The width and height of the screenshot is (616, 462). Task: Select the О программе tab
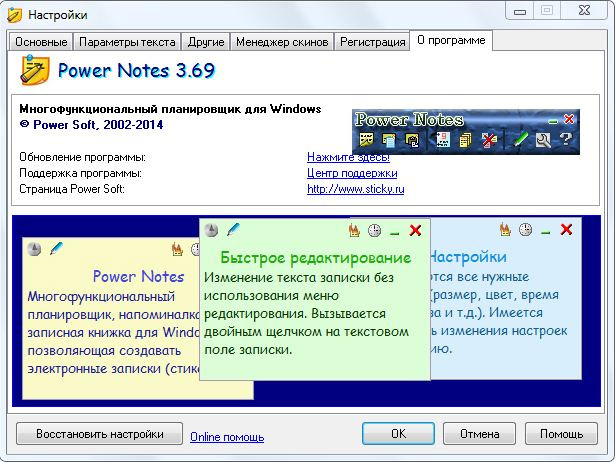pyautogui.click(x=451, y=40)
